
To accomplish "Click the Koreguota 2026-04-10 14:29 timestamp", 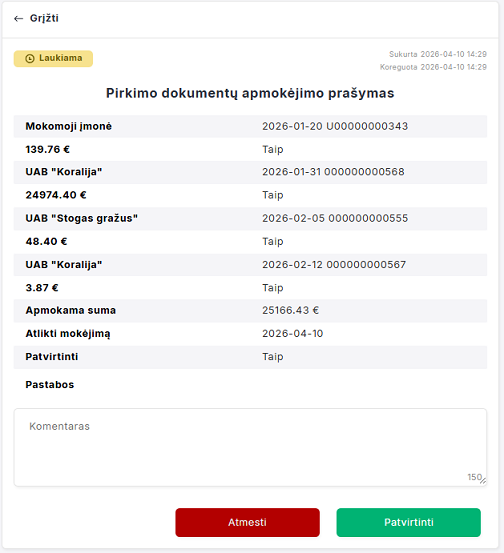I will point(433,67).
